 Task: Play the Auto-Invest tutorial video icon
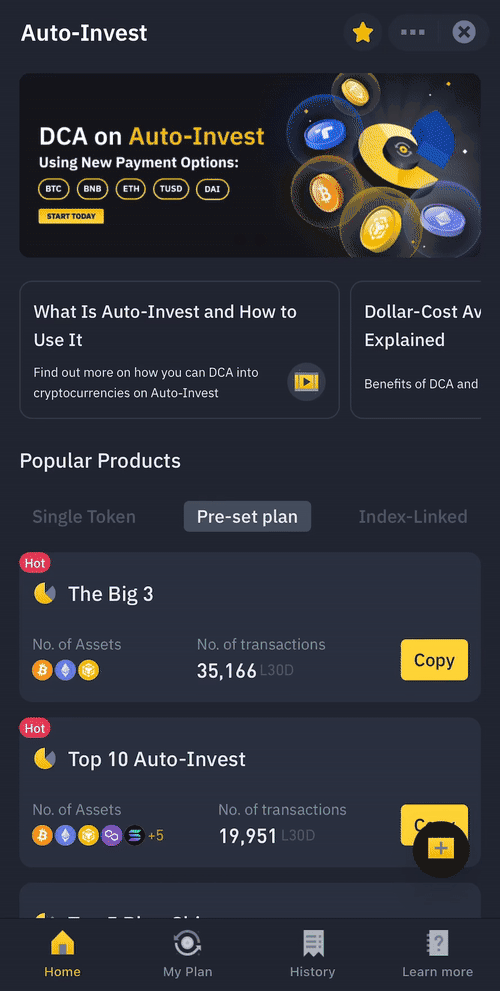(307, 382)
